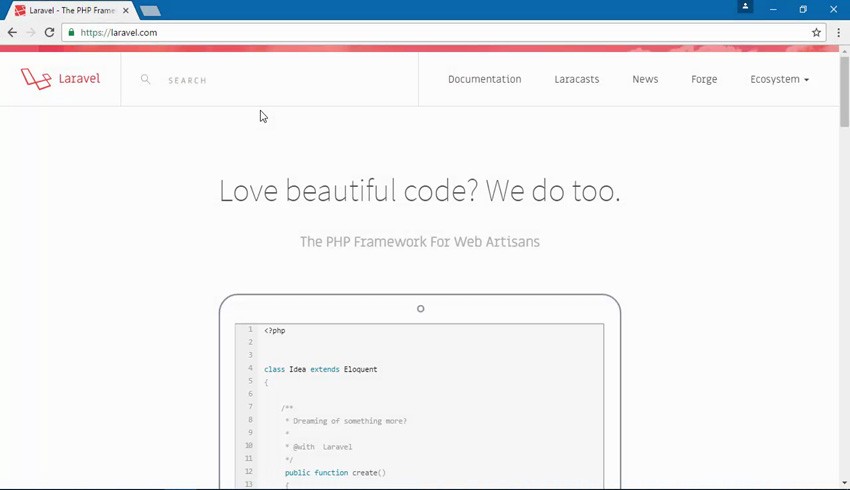Screen dimensions: 850x490
Task: Click the laravel.com address bar
Action: pos(443,33)
